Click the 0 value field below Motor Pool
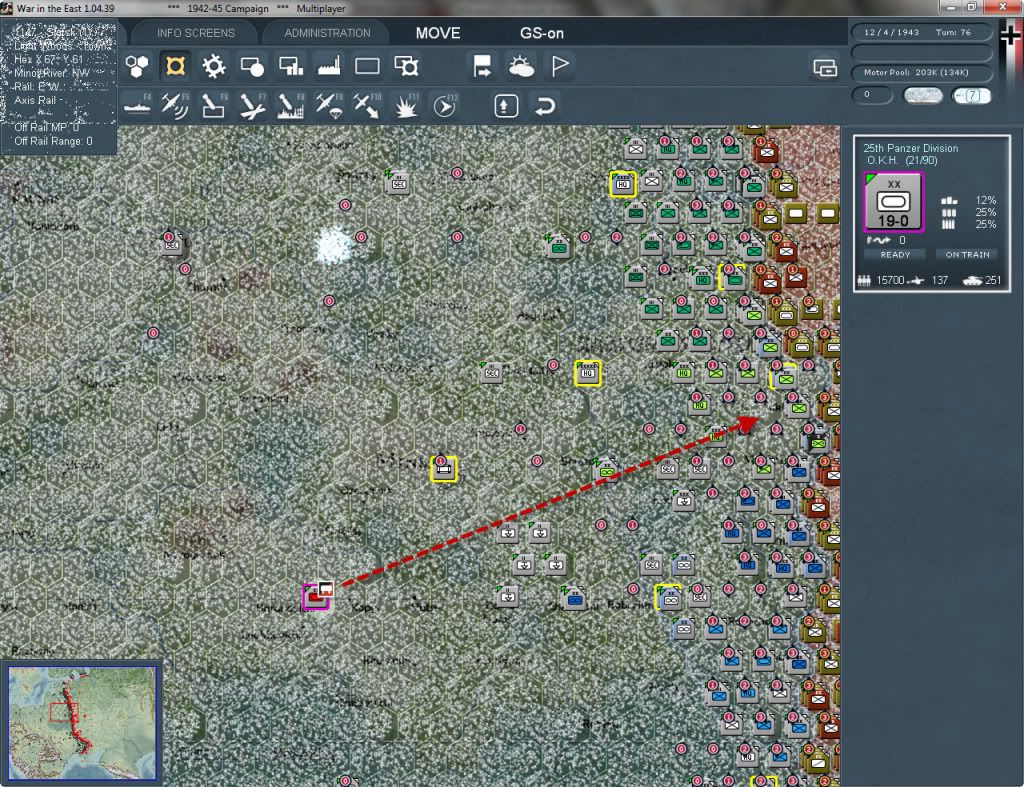1024x787 pixels. coord(872,95)
